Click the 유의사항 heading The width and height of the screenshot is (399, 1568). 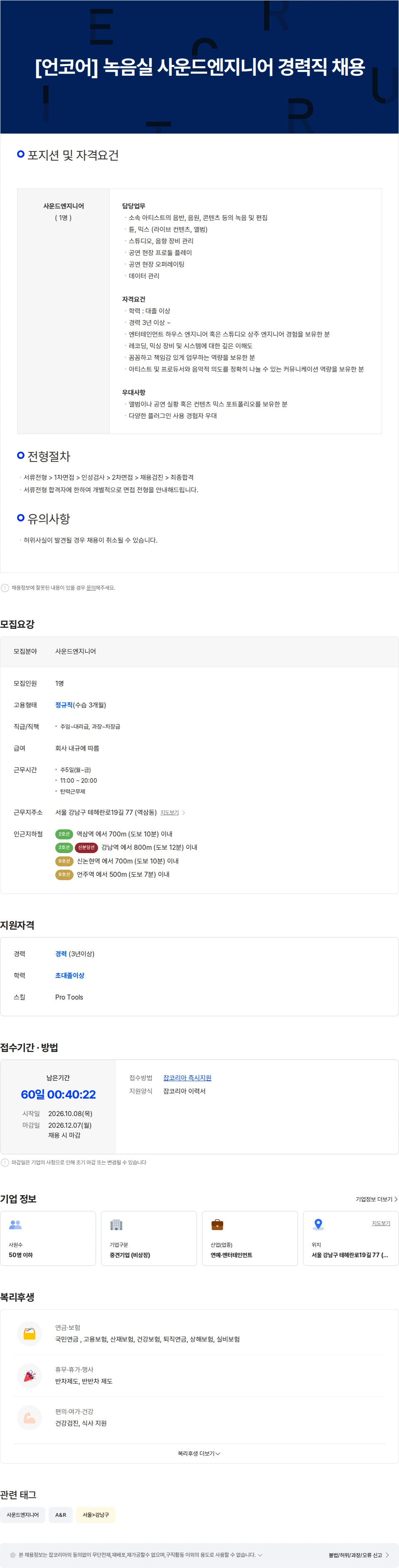[x=49, y=519]
